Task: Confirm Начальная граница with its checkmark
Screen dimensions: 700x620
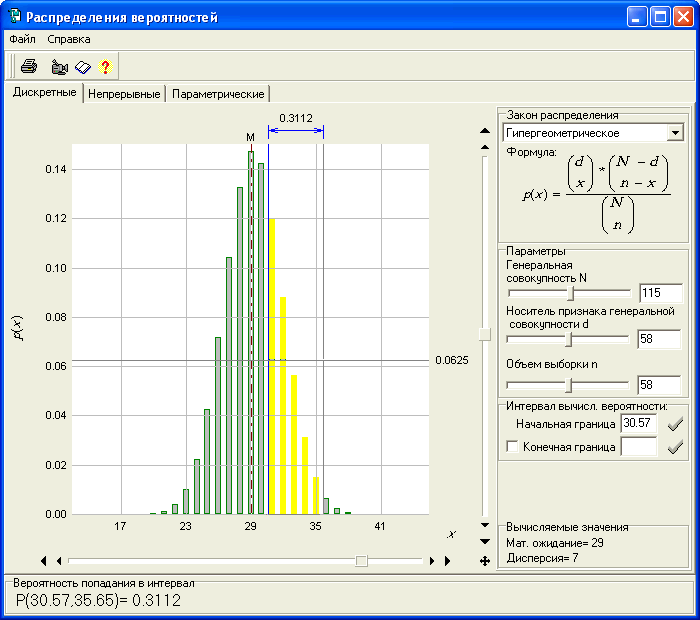Action: point(675,424)
